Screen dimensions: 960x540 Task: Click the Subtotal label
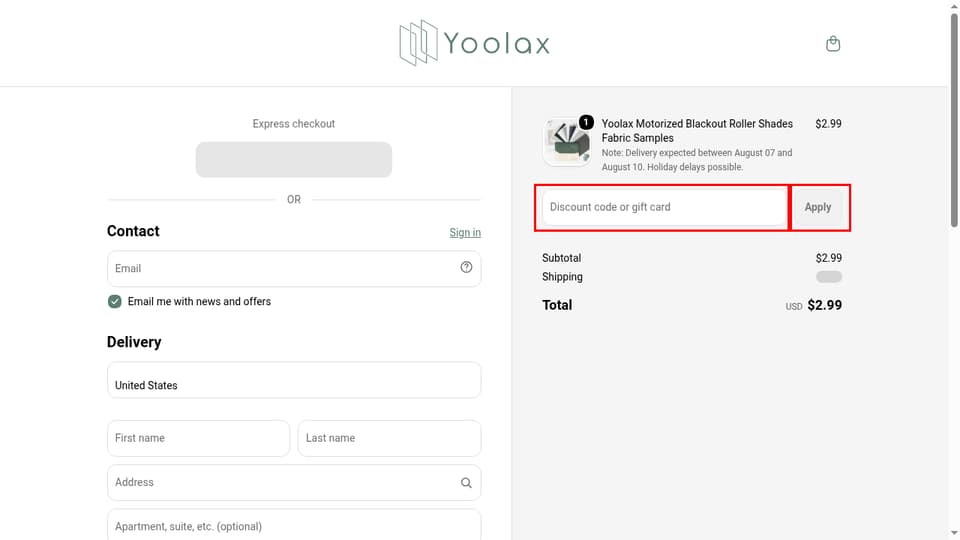click(x=561, y=258)
